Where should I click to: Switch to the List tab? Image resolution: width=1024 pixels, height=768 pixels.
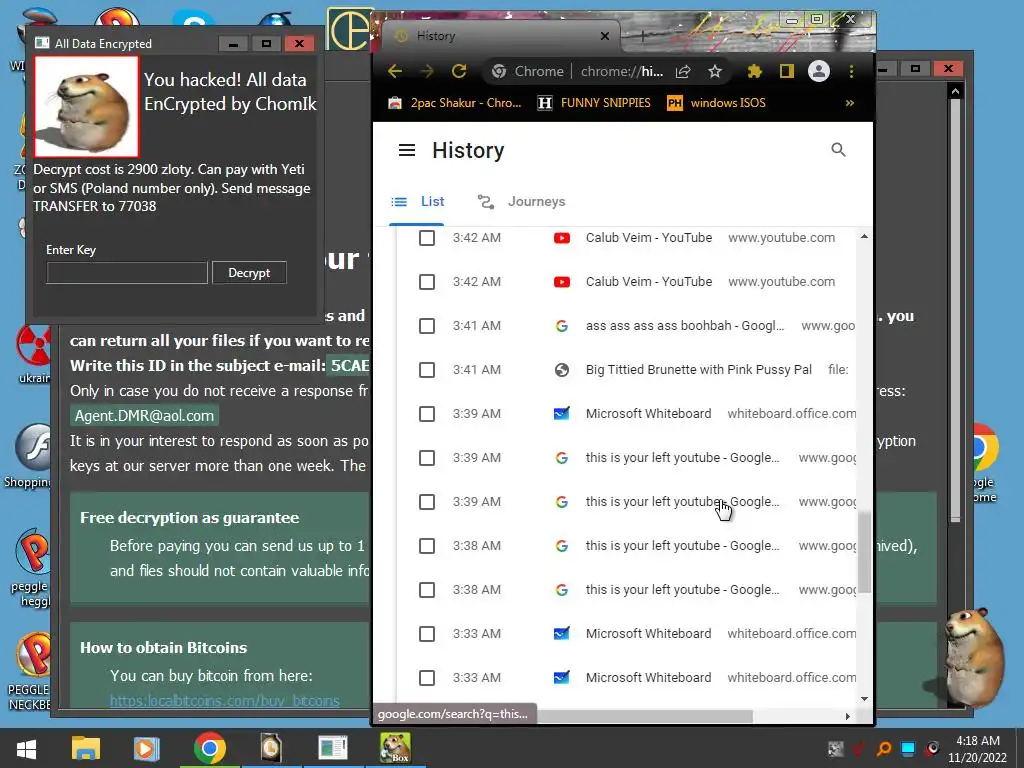(x=417, y=202)
